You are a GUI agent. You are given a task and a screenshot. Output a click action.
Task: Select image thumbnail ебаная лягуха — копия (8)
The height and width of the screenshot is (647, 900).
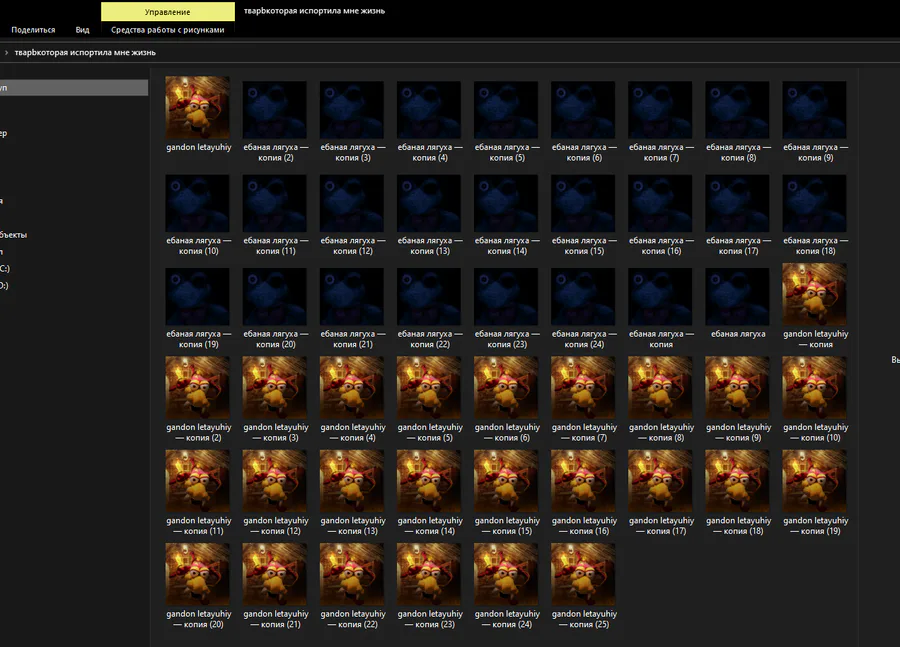coord(738,110)
